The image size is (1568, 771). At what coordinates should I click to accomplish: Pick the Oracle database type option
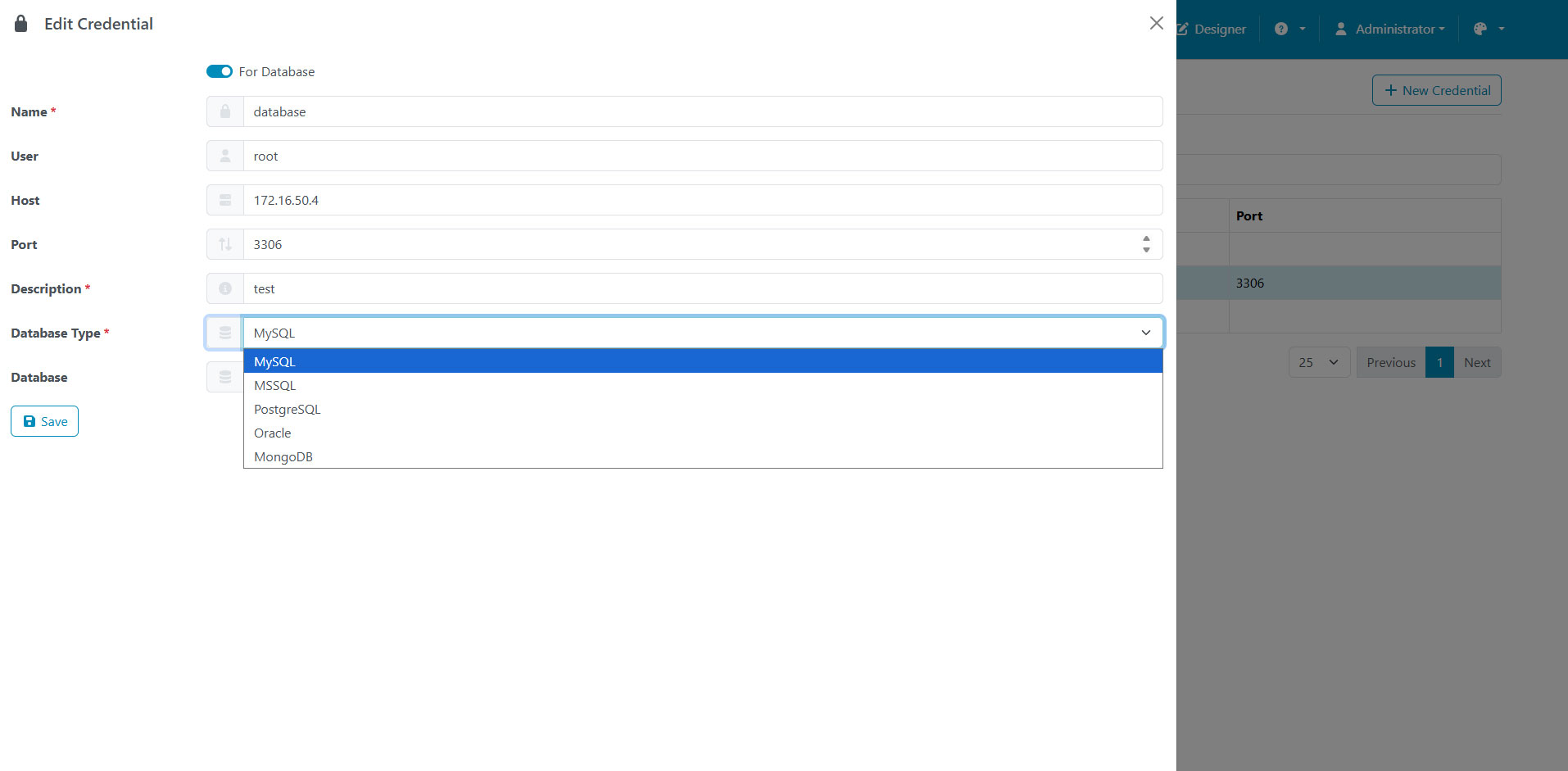(x=273, y=433)
